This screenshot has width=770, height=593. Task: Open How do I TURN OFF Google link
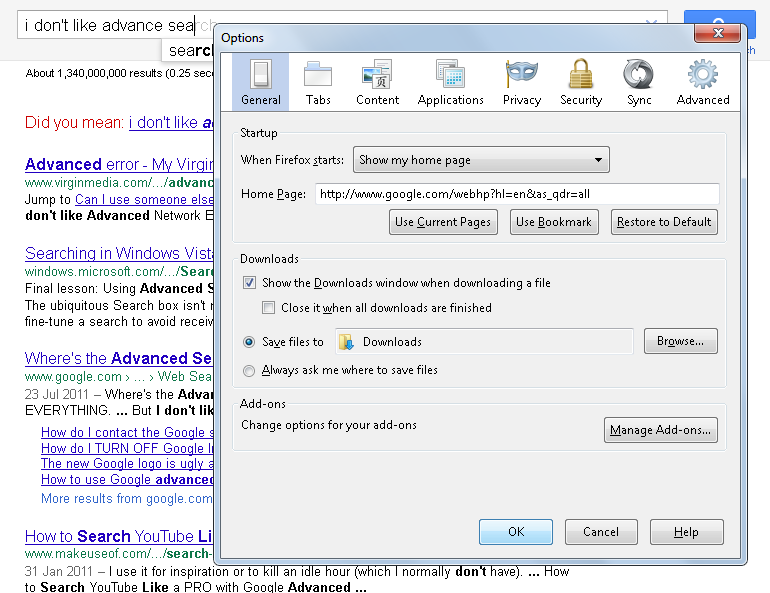pyautogui.click(x=128, y=448)
